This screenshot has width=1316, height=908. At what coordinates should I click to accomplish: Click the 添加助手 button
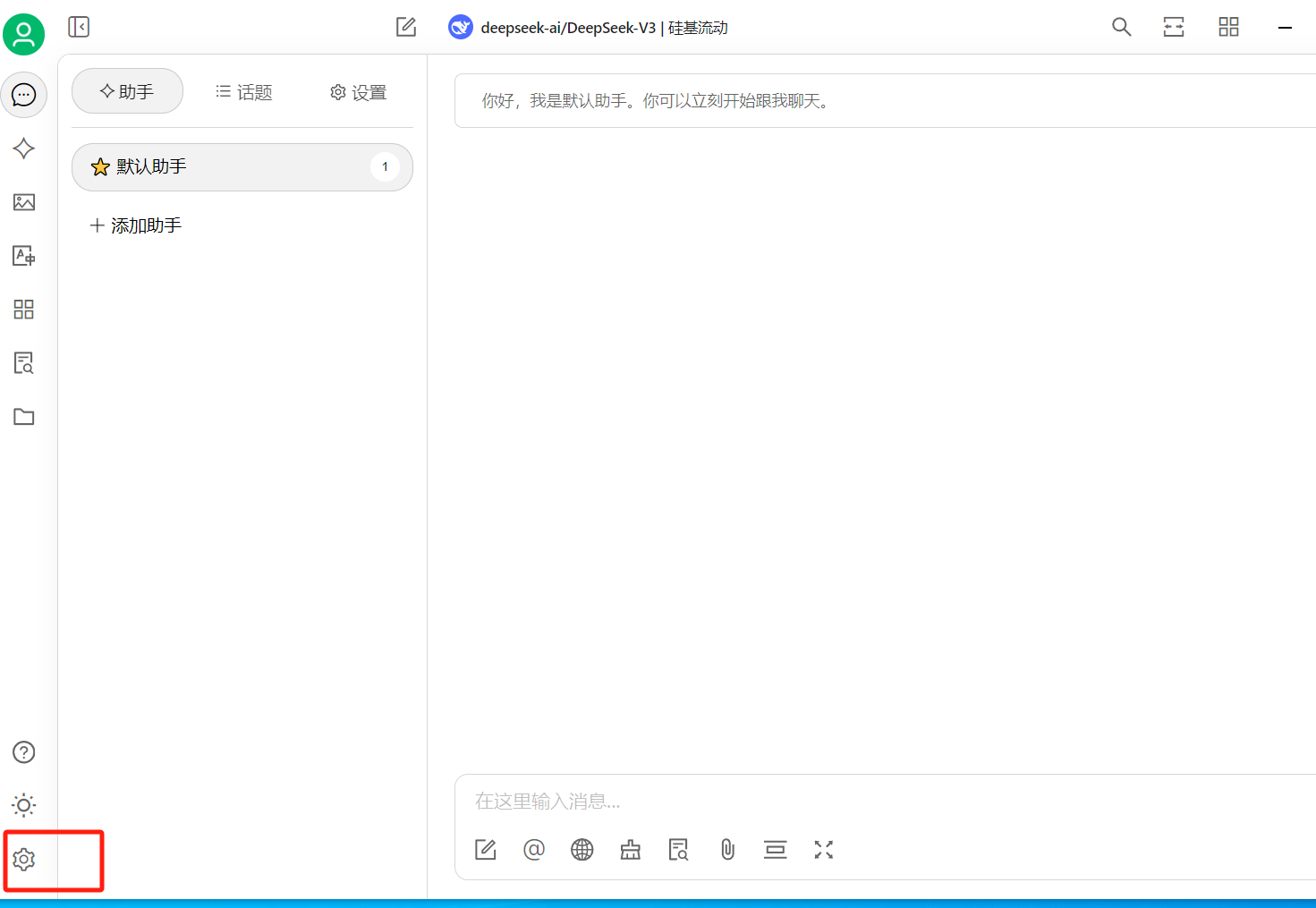[x=136, y=225]
